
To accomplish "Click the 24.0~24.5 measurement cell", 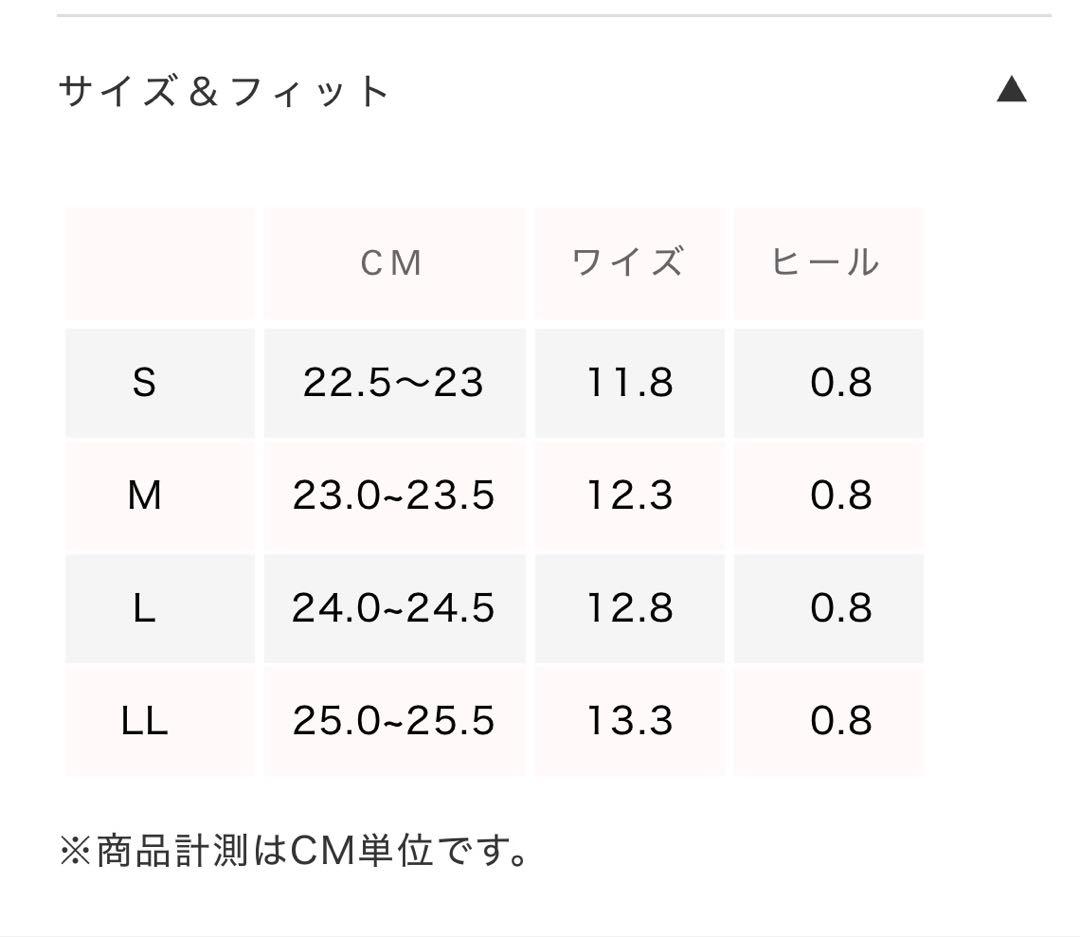I will 392,608.
